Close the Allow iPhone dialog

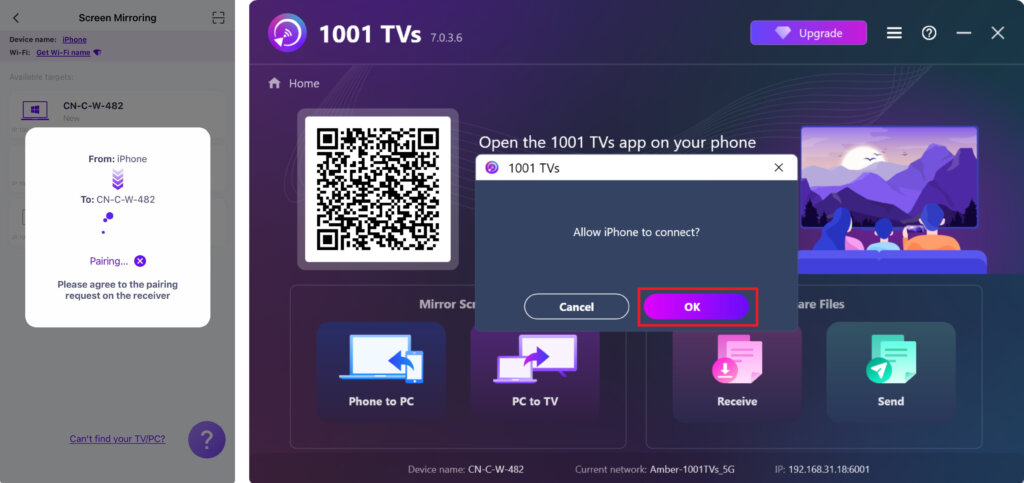pyautogui.click(x=778, y=168)
